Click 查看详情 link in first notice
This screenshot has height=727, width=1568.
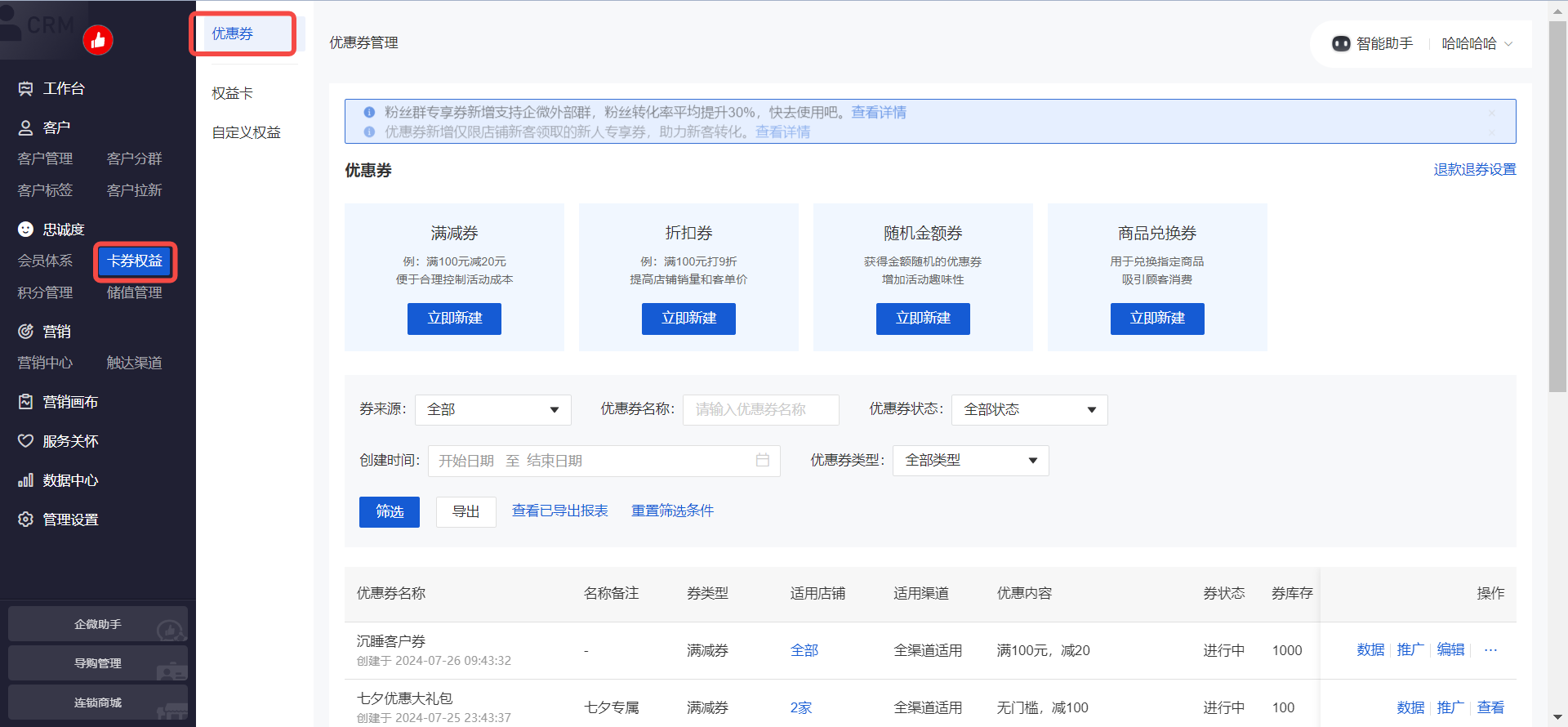click(x=879, y=113)
